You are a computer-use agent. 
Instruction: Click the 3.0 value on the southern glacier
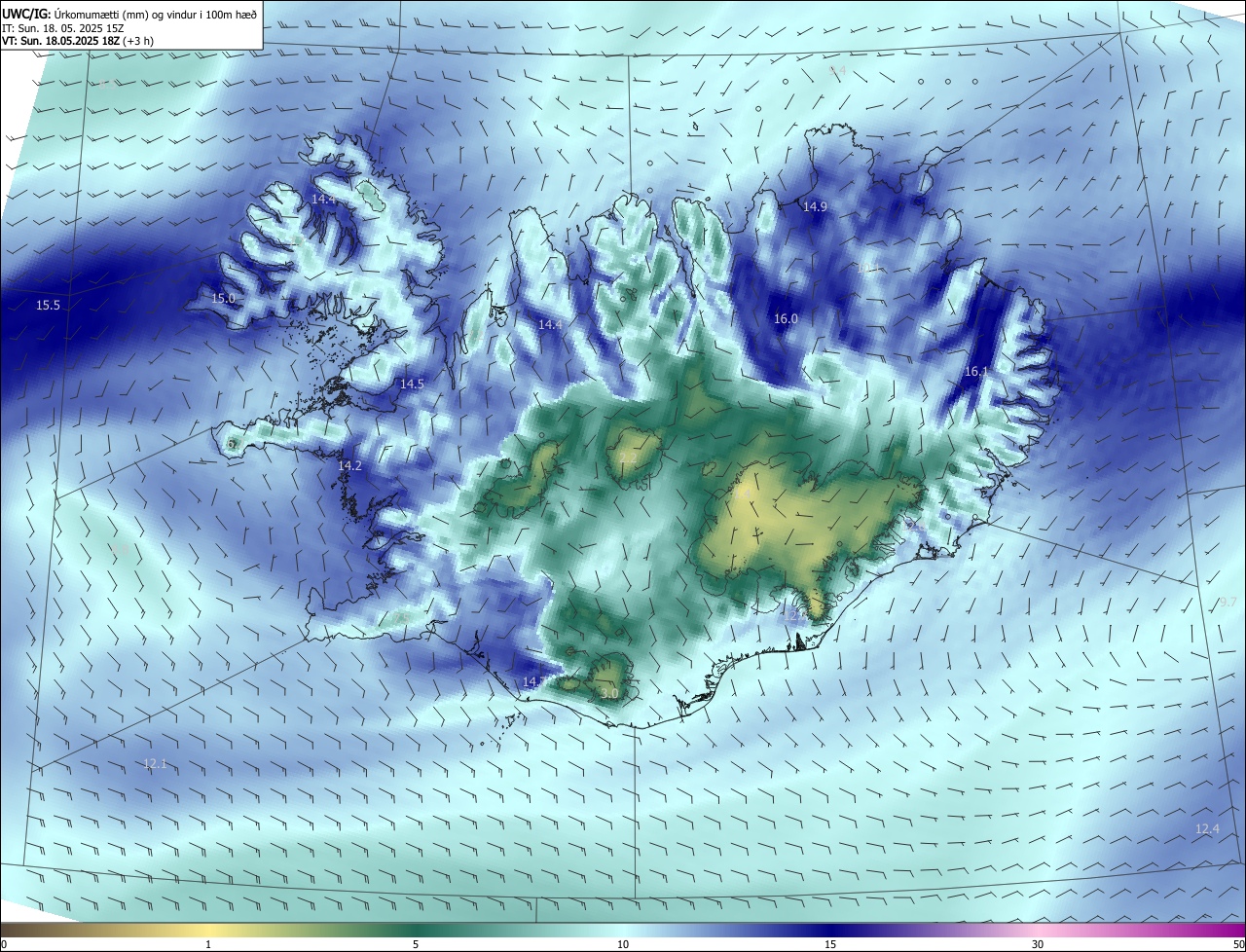point(609,693)
